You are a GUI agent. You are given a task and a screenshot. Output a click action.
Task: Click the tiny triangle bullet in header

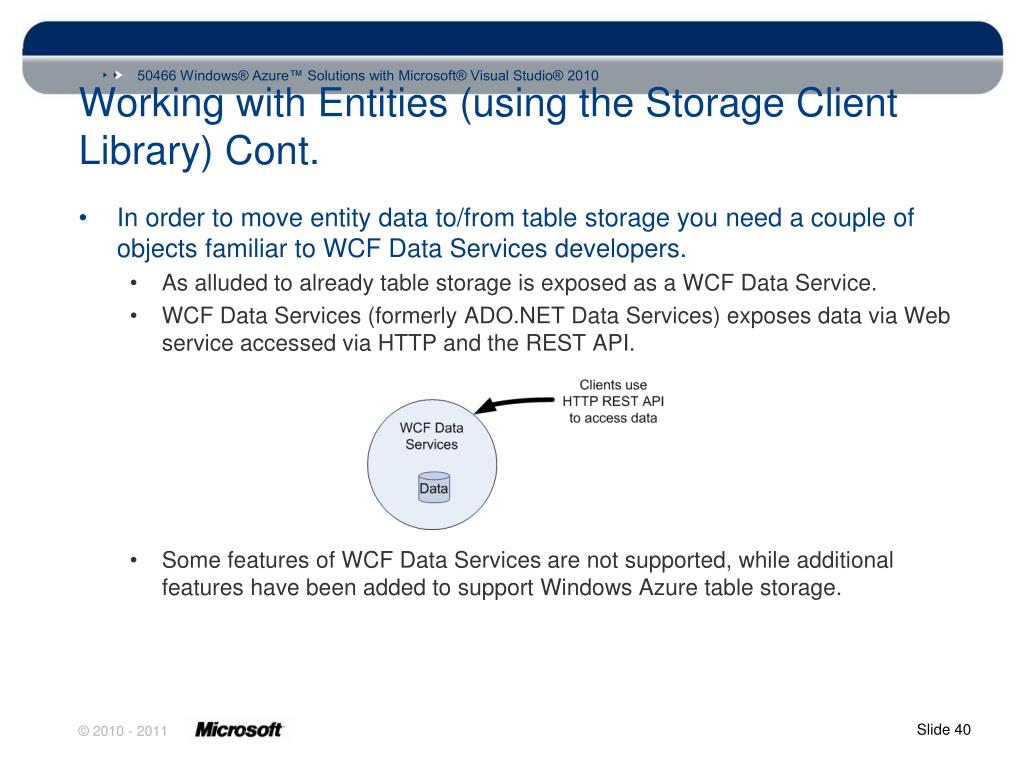coord(104,76)
